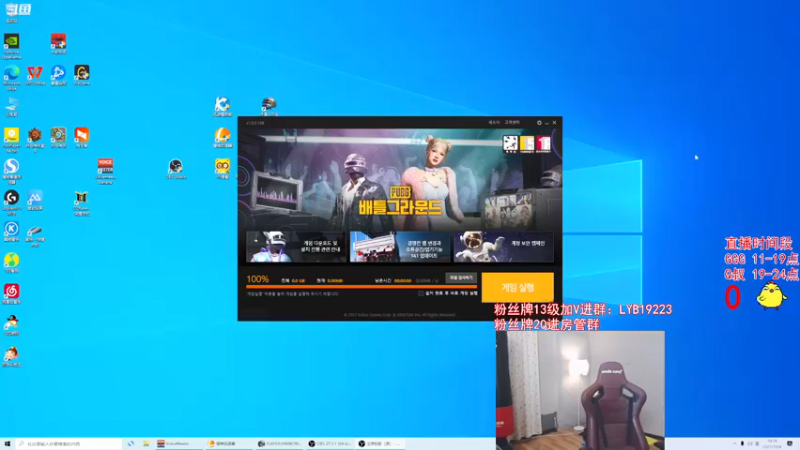The height and width of the screenshot is (450, 800).
Task: Open the 14.1 update news banner
Action: [400, 247]
